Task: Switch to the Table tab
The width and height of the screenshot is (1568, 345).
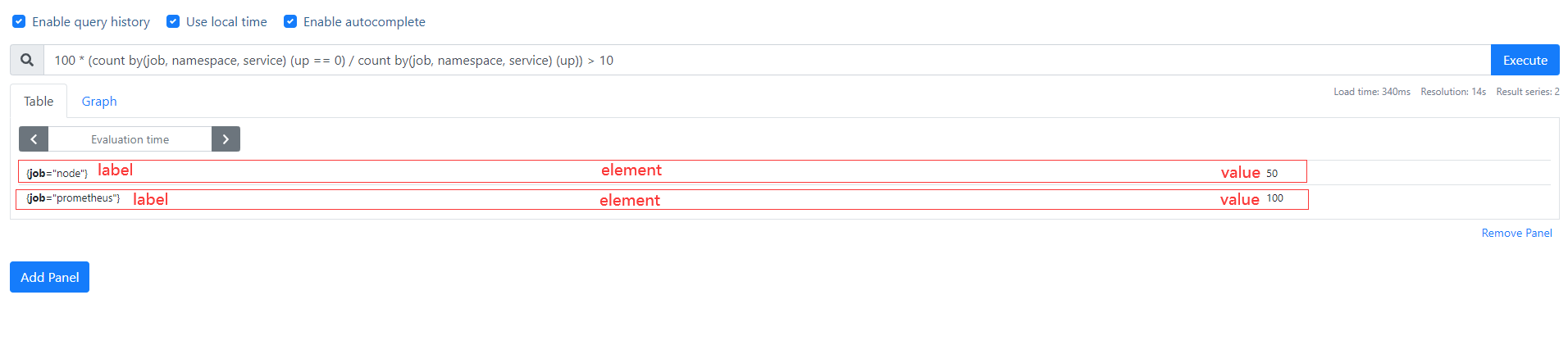Action: 39,102
